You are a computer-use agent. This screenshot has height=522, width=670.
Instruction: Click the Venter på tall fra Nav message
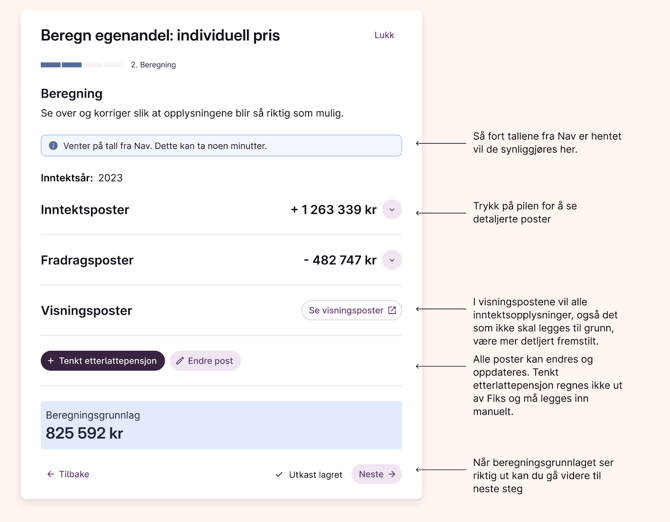(x=165, y=146)
